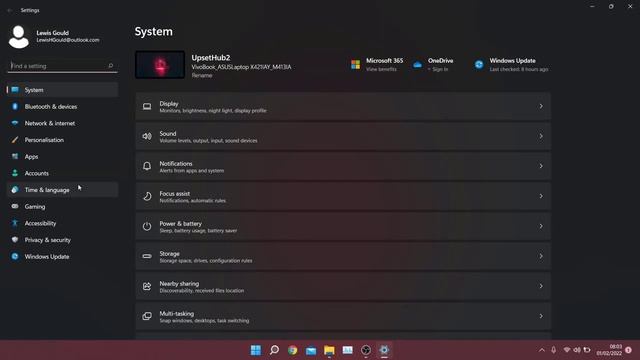Click the search magnifier in Find a setting
Viewport: 640px width, 360px height.
pos(110,66)
